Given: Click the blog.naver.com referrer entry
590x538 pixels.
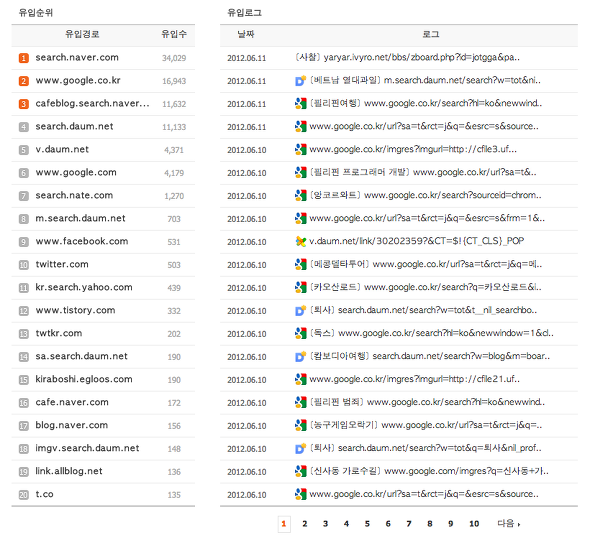Looking at the screenshot, I should [71, 425].
